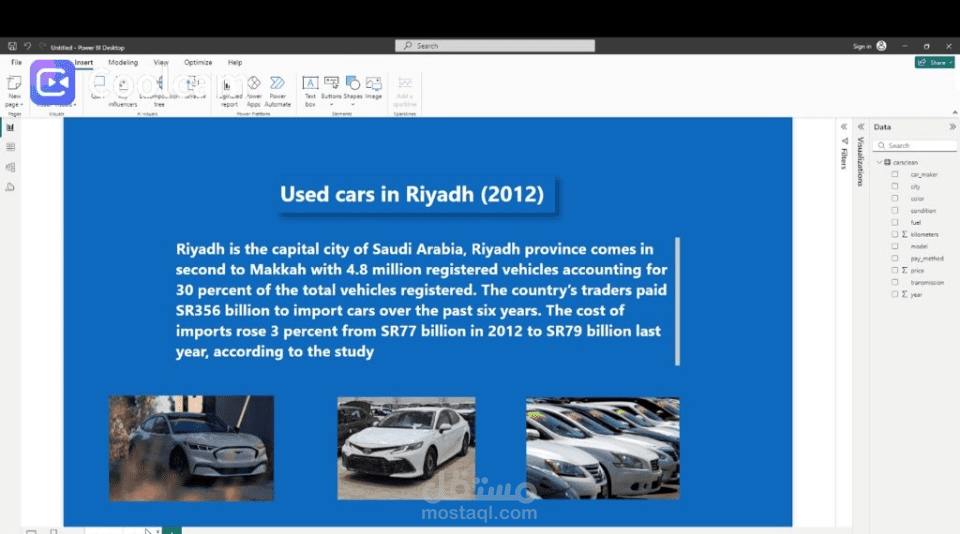Switch to Report view in left sidebar
The image size is (960, 534).
[x=10, y=127]
